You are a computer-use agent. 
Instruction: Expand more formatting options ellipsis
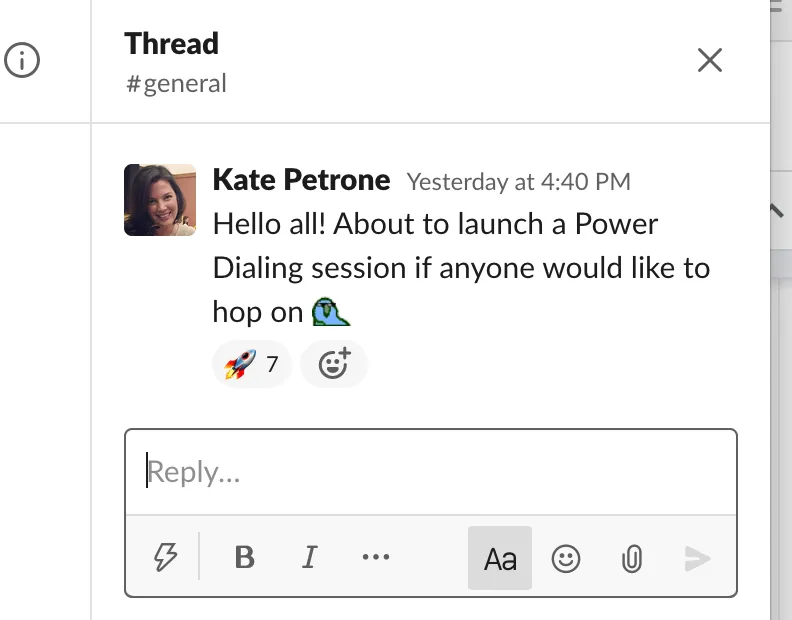pos(376,558)
